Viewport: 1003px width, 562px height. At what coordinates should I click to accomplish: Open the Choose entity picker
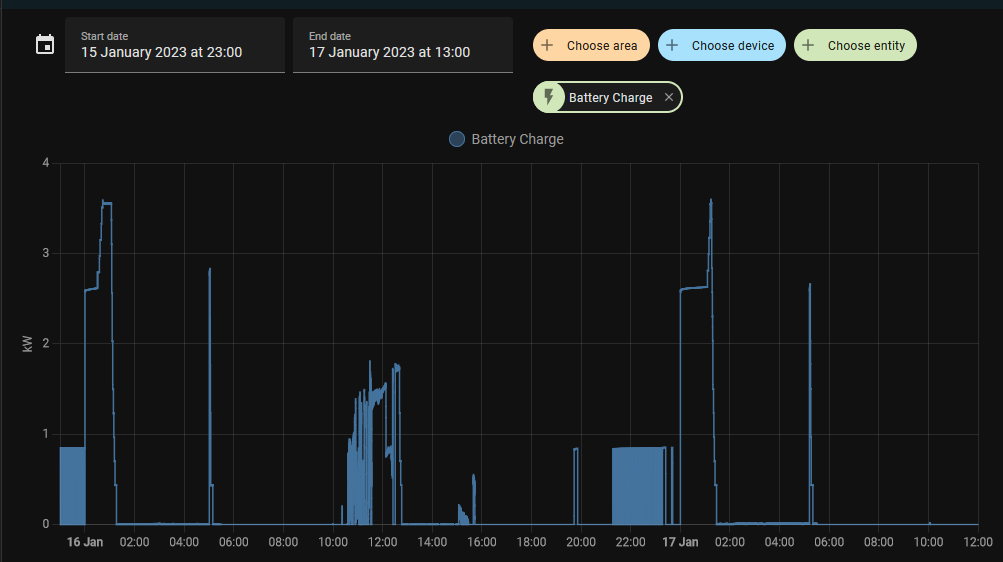pyautogui.click(x=866, y=45)
